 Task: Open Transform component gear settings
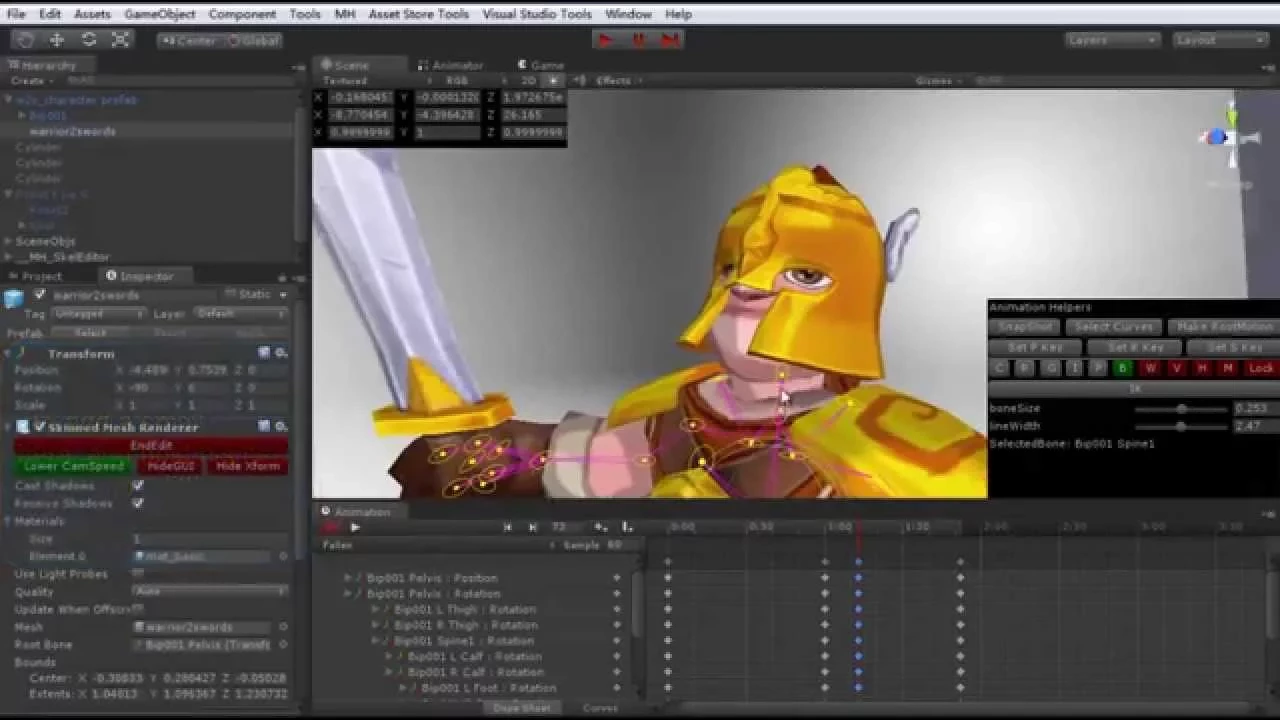281,353
